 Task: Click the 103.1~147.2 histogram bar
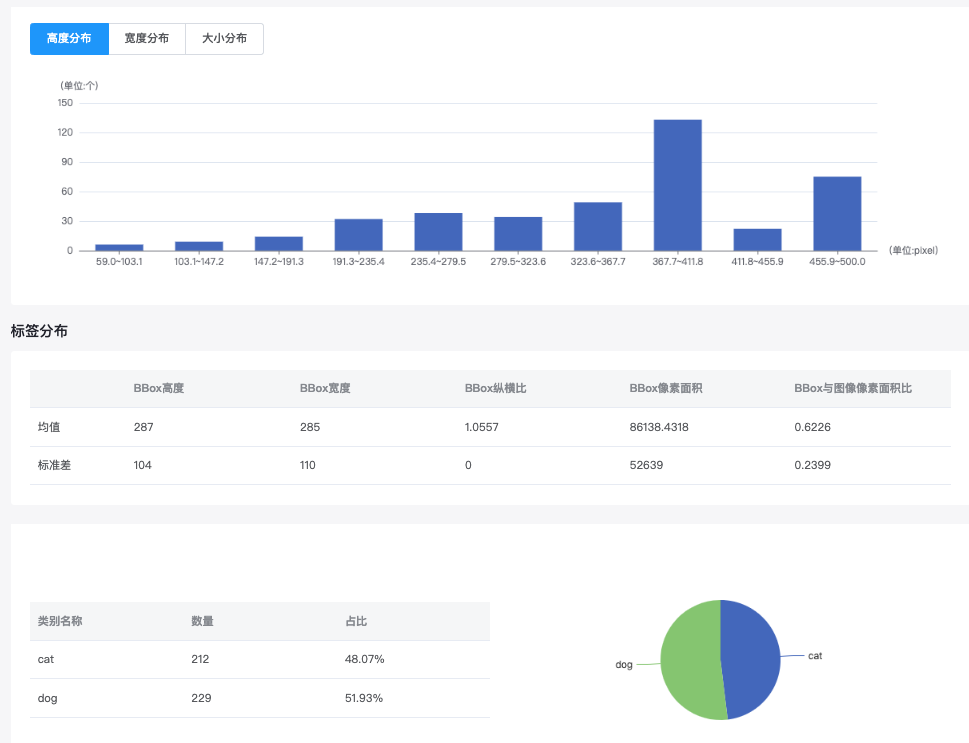[199, 246]
